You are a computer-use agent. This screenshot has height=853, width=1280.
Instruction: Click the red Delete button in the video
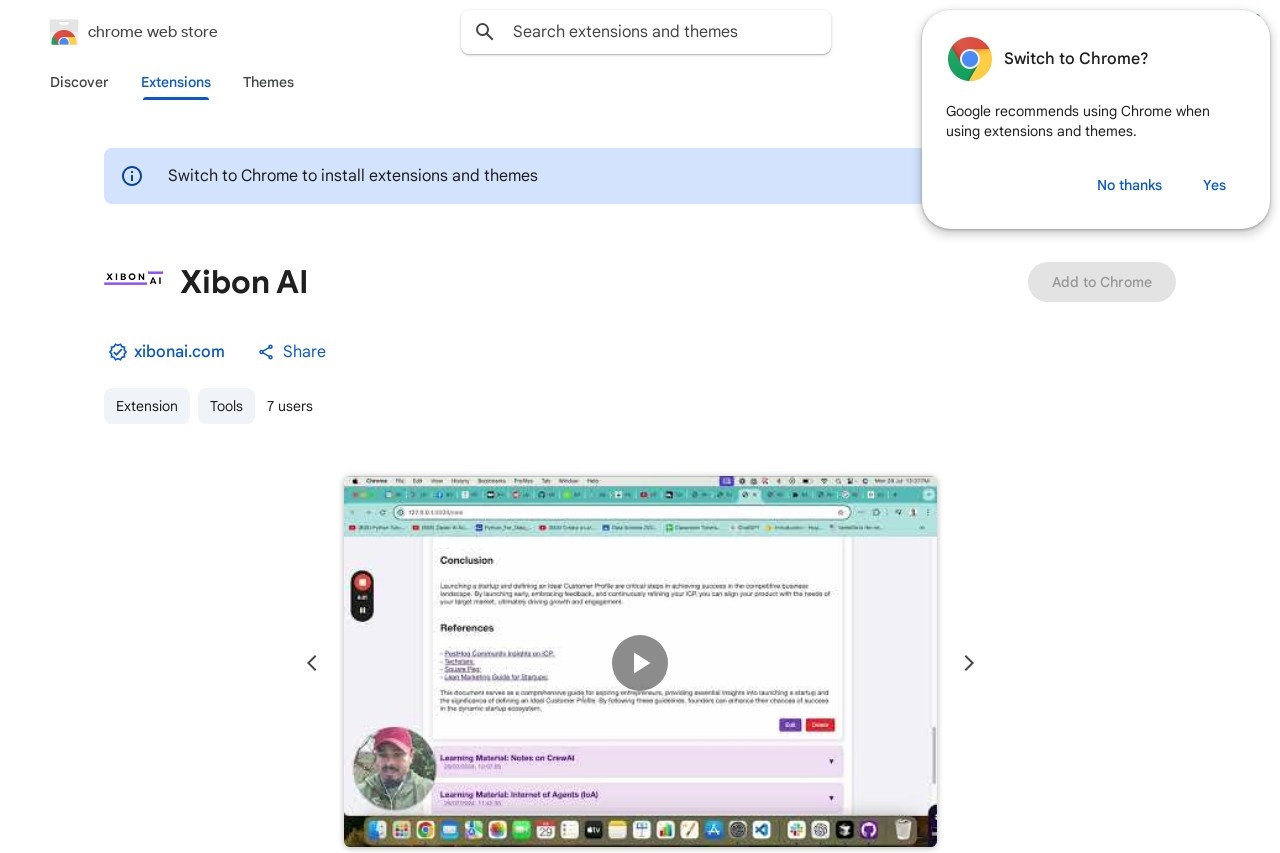coord(820,725)
